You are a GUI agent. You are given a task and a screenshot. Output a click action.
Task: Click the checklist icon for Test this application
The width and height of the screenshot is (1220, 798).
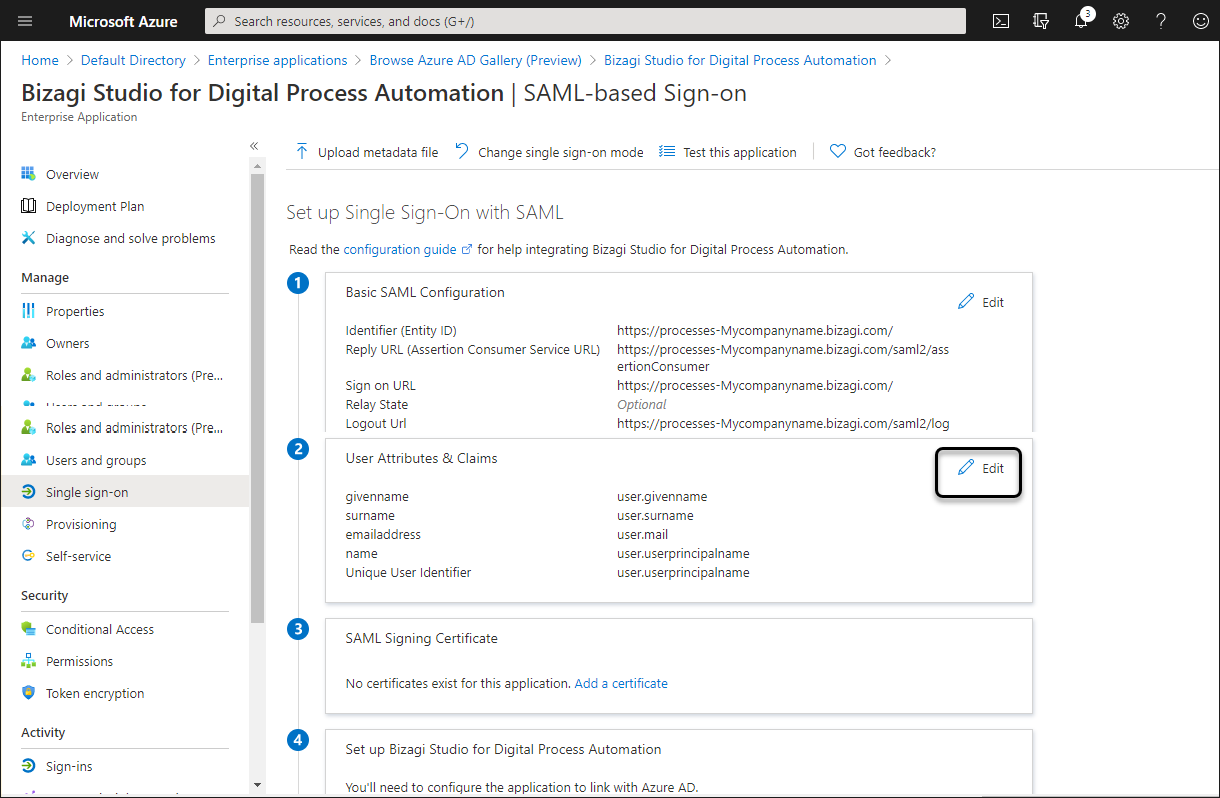666,152
